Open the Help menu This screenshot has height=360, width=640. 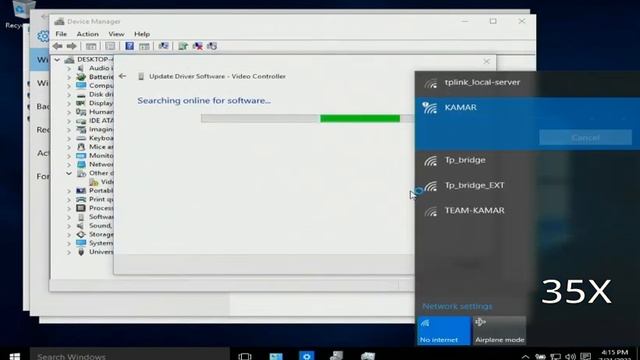point(142,34)
